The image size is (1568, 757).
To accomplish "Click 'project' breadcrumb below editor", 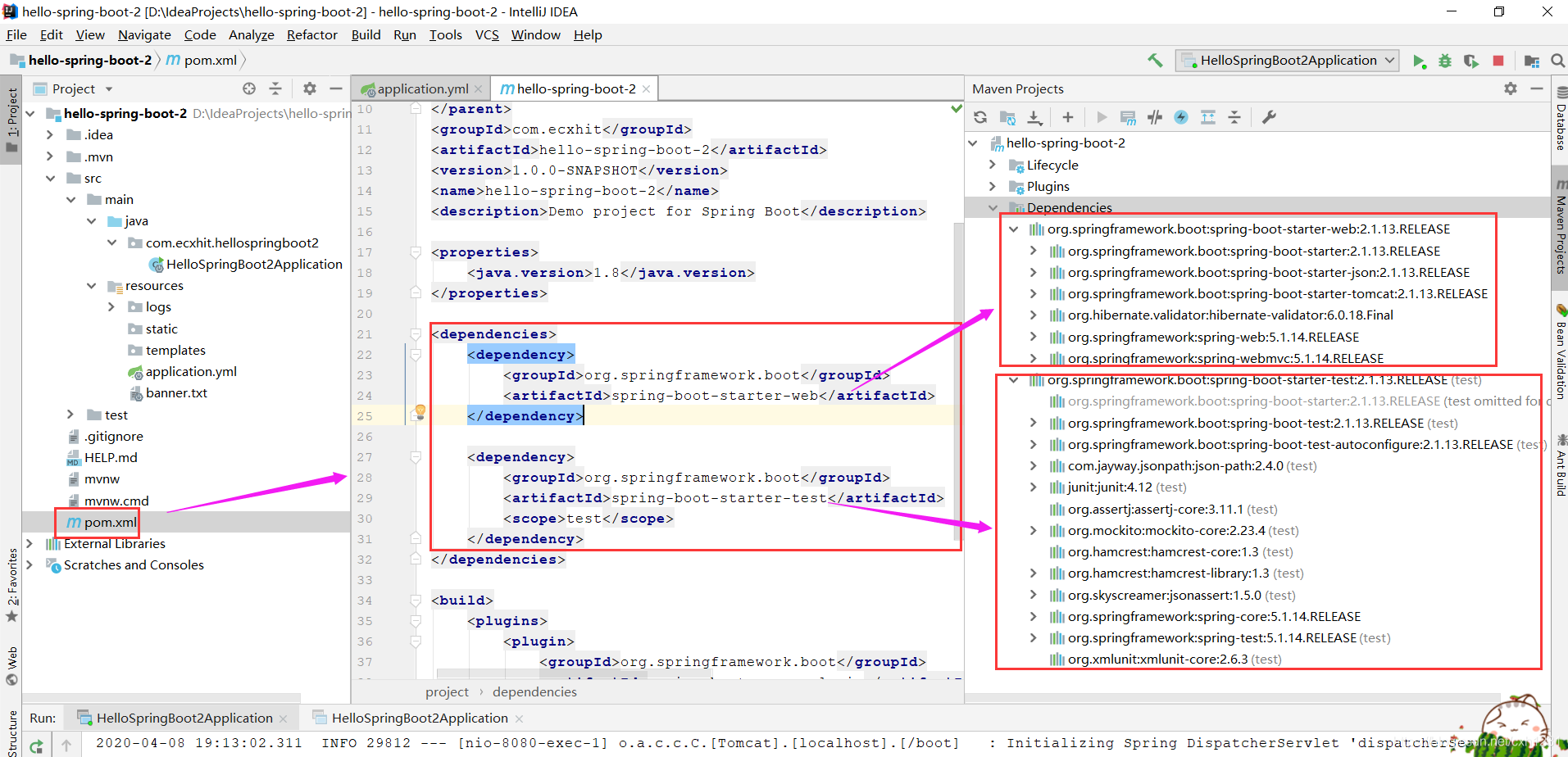I will coord(447,692).
